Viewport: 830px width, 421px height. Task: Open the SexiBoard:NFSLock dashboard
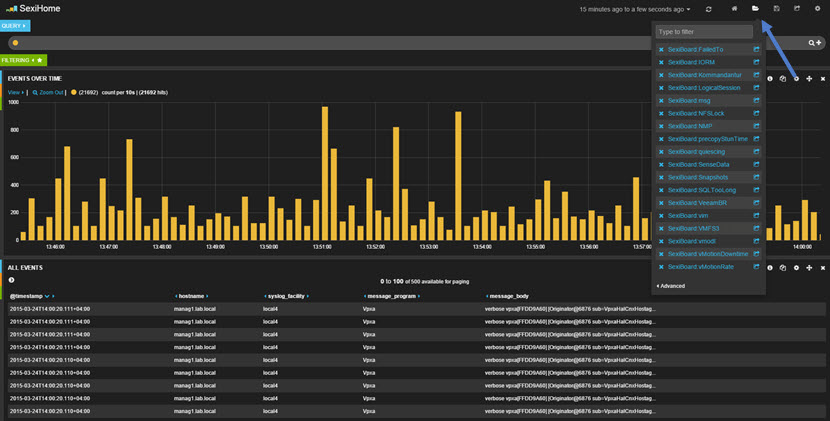[696, 113]
